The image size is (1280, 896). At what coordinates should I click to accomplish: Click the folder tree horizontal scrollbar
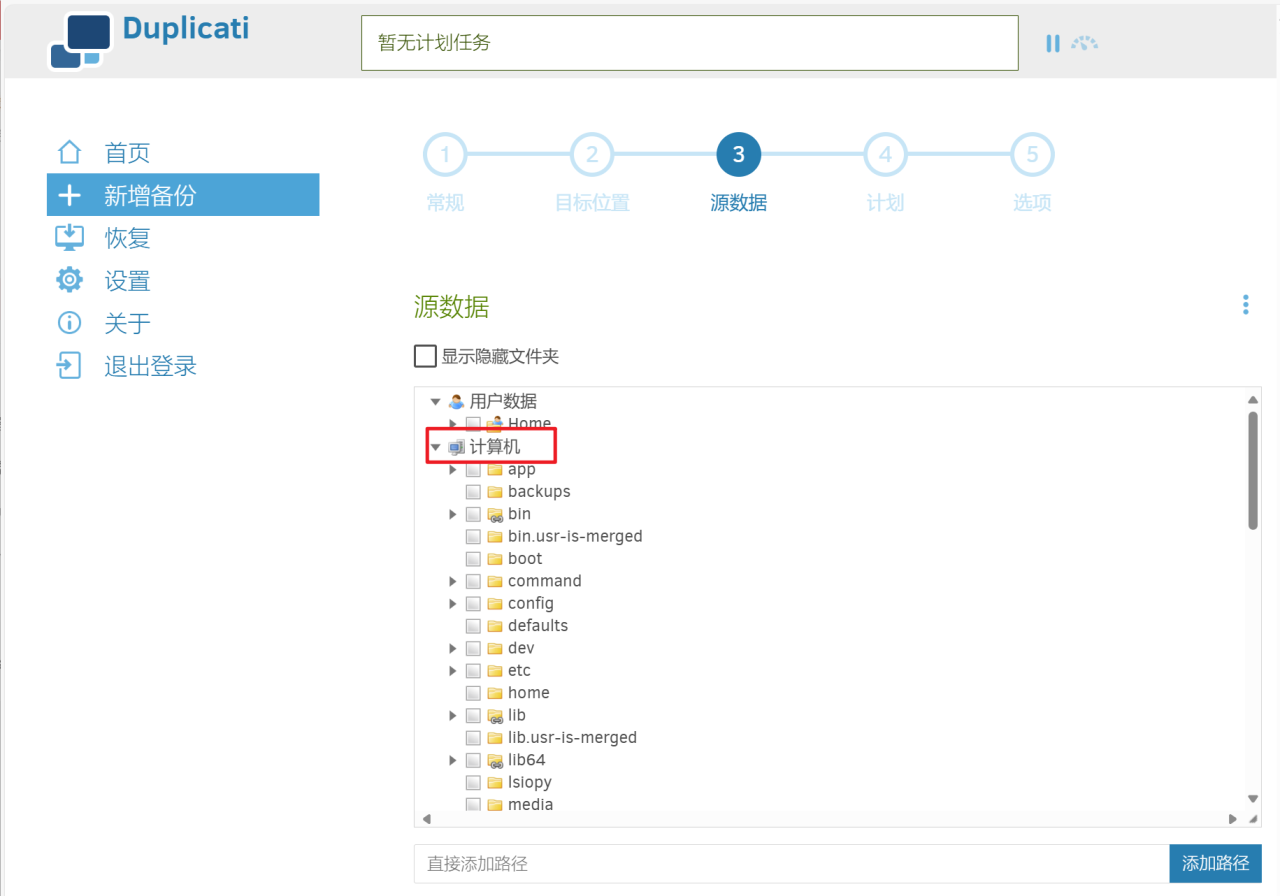[x=830, y=819]
